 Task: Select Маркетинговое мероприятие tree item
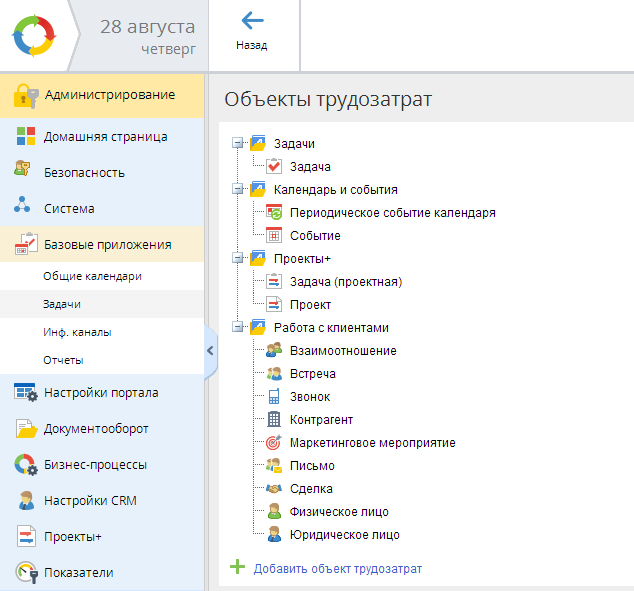pos(372,443)
